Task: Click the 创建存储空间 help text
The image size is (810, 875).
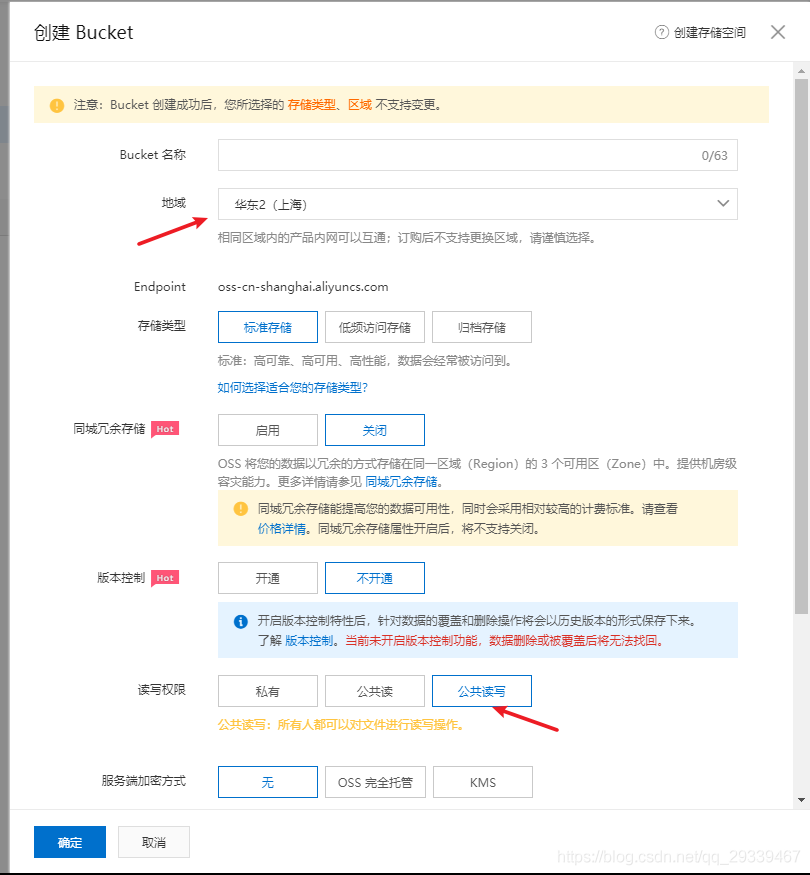Action: pos(710,32)
